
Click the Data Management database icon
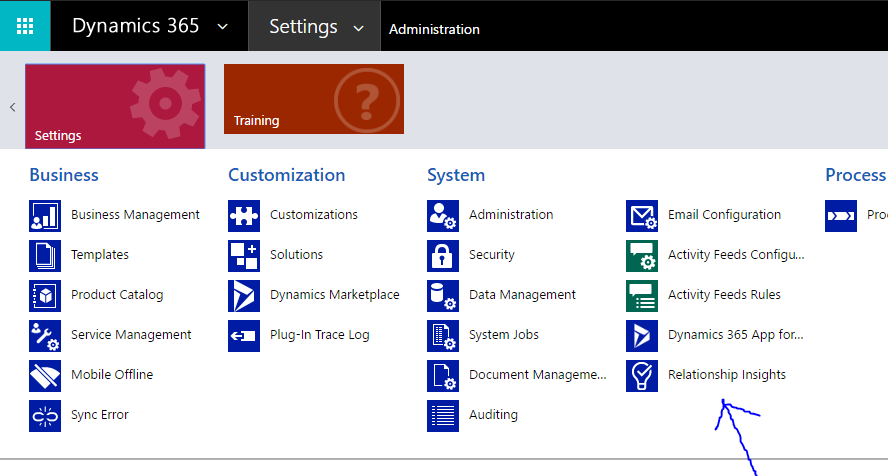(443, 295)
